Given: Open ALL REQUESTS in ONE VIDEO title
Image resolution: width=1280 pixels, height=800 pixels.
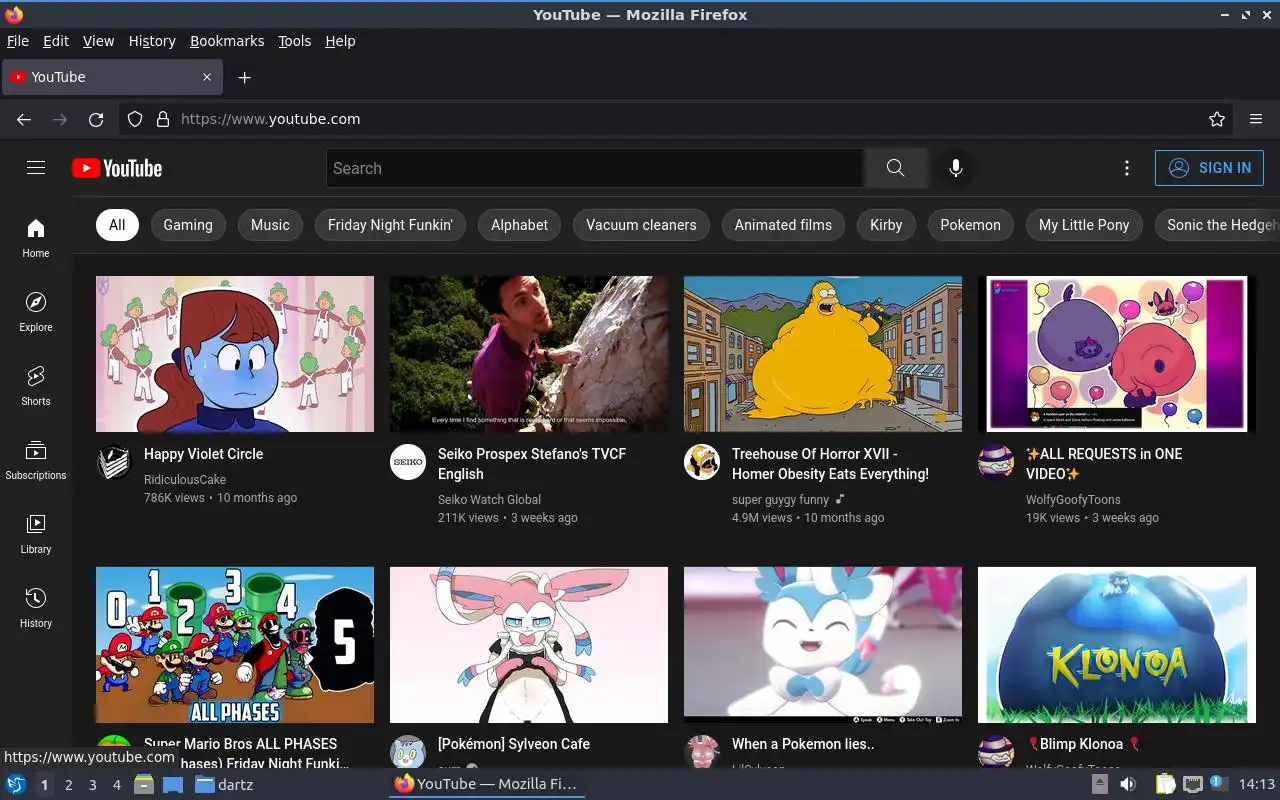Looking at the screenshot, I should click(1104, 464).
